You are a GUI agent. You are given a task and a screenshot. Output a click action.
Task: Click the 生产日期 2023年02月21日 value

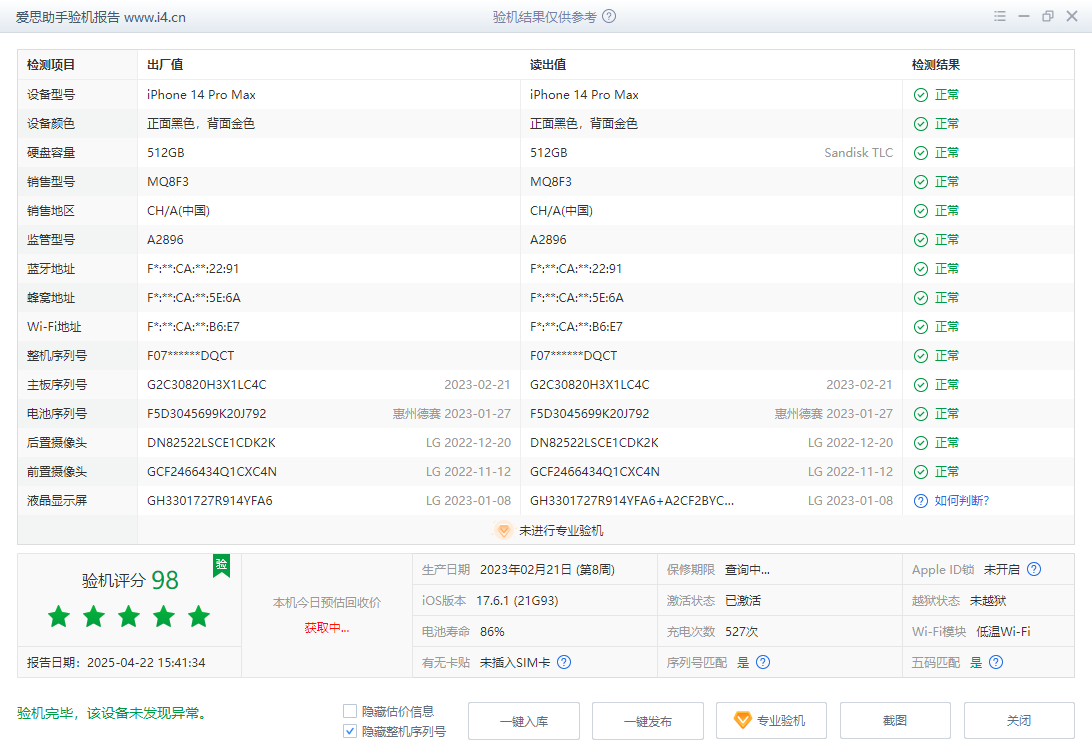pyautogui.click(x=547, y=569)
